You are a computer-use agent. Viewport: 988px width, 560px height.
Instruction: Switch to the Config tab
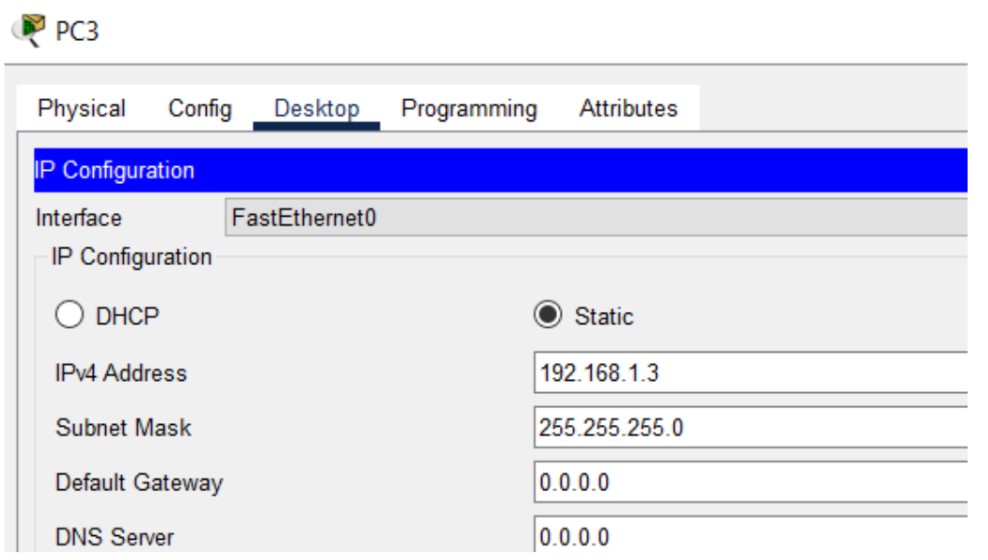pyautogui.click(x=200, y=108)
